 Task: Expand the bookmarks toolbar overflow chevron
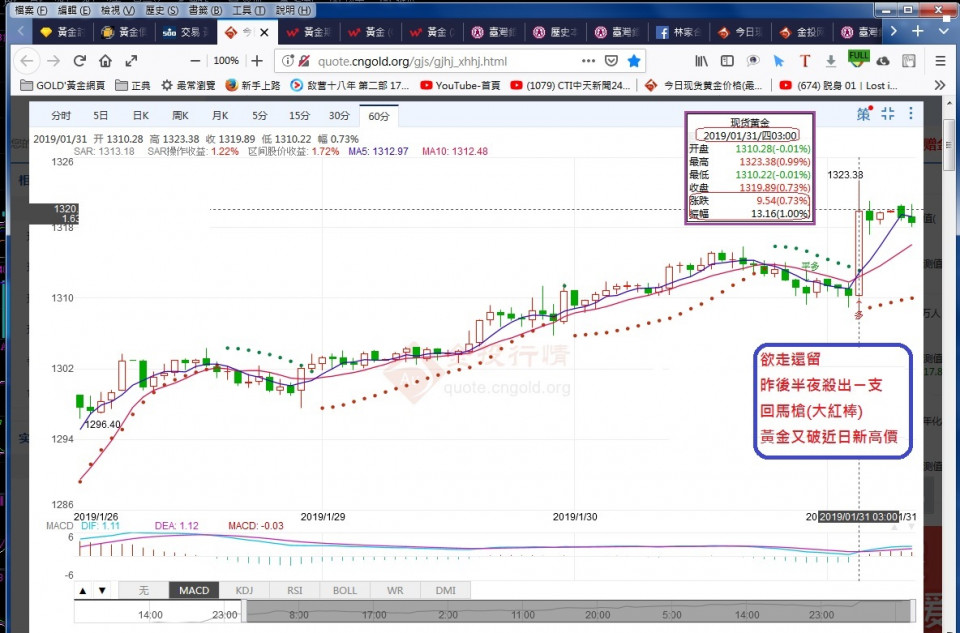click(x=940, y=85)
